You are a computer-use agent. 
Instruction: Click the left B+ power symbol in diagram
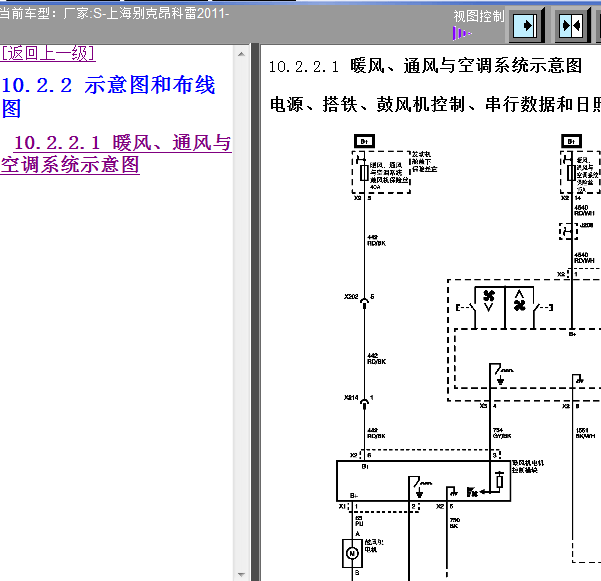tap(364, 141)
